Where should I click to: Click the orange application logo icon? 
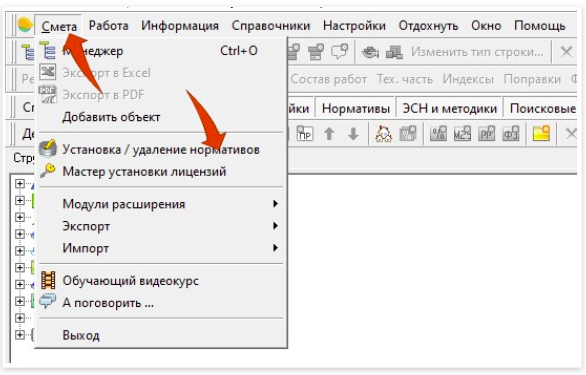tap(25, 25)
